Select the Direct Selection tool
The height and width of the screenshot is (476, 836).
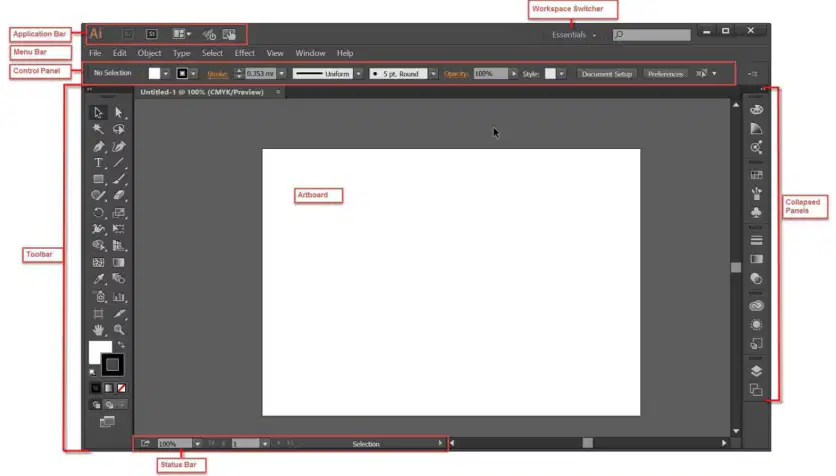click(118, 112)
